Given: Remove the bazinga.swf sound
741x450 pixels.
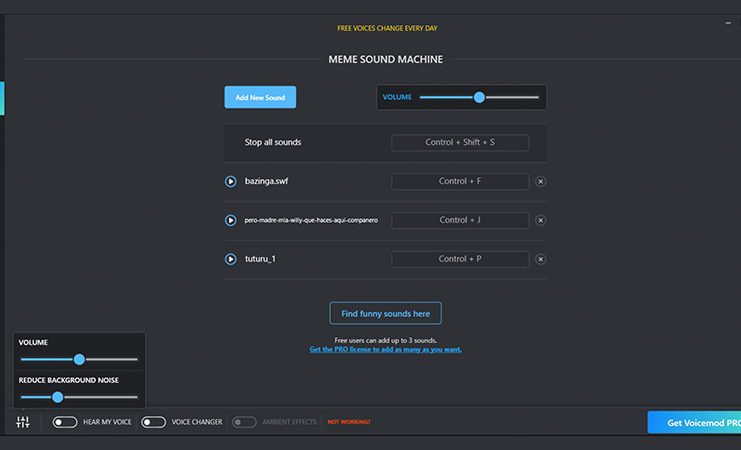Looking at the screenshot, I should coord(541,182).
